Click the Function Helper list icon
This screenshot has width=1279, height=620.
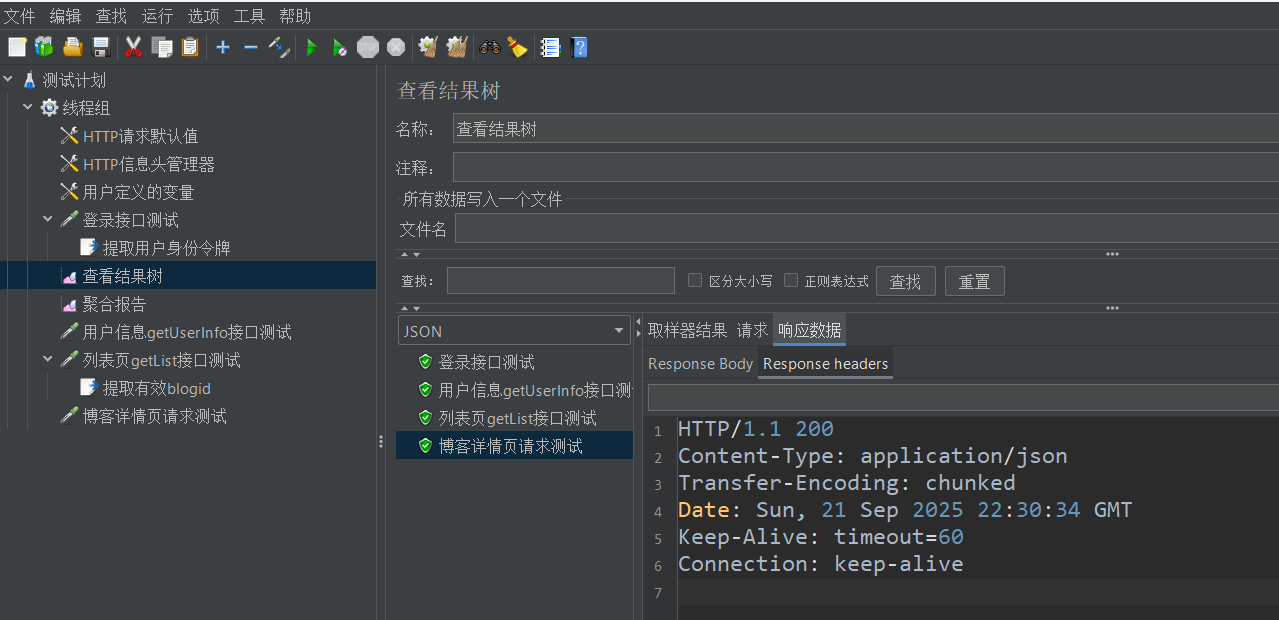point(550,47)
